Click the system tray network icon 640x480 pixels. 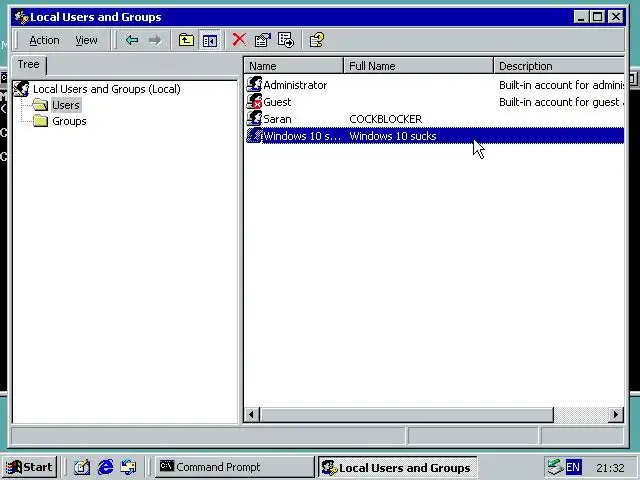pyautogui.click(x=555, y=467)
